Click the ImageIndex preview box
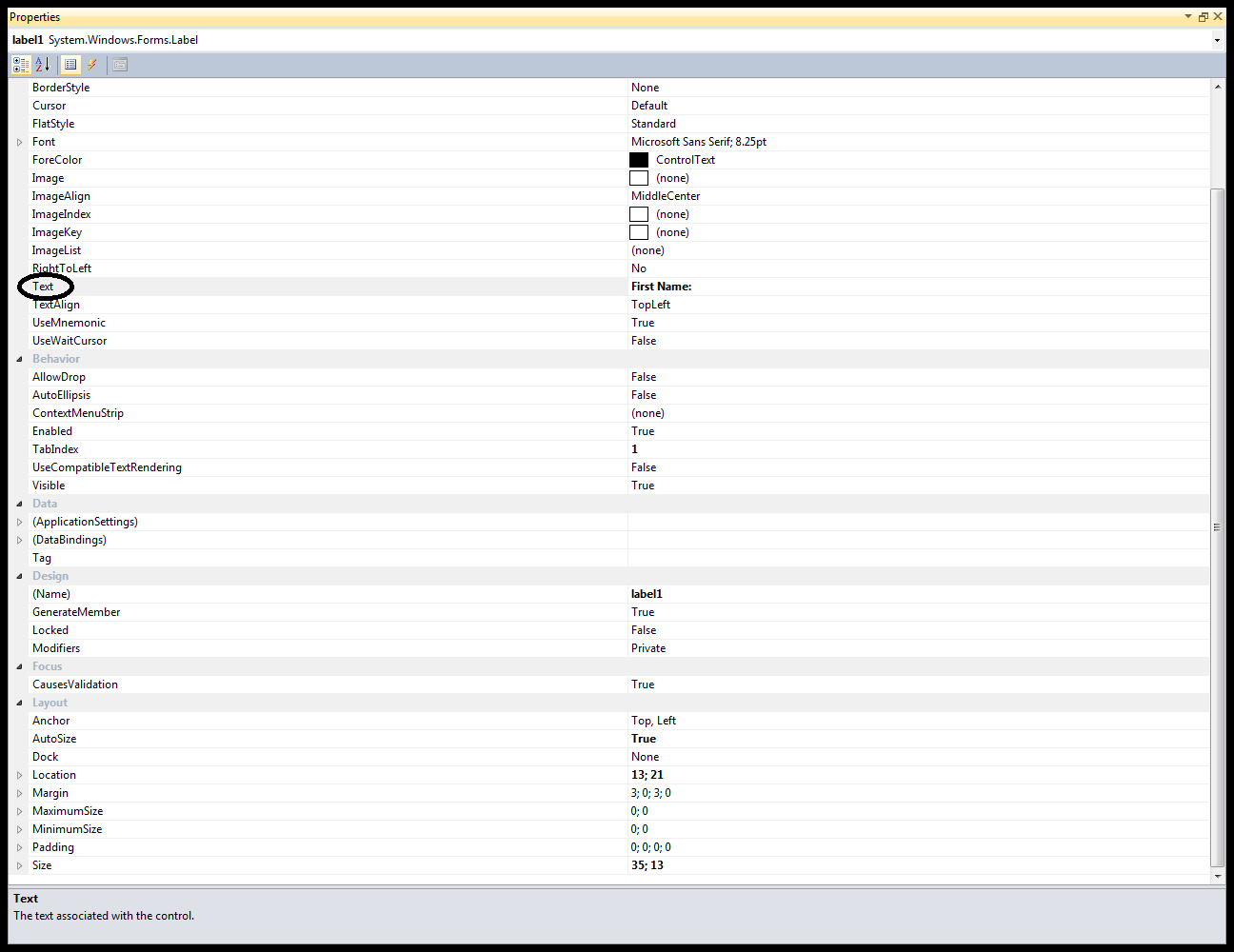This screenshot has width=1234, height=952. [639, 214]
